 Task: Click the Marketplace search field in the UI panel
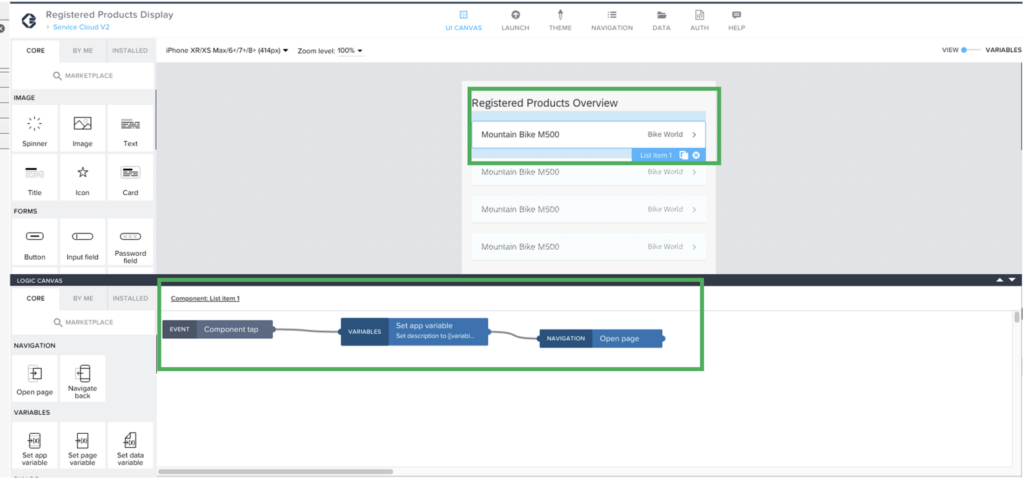coord(82,75)
